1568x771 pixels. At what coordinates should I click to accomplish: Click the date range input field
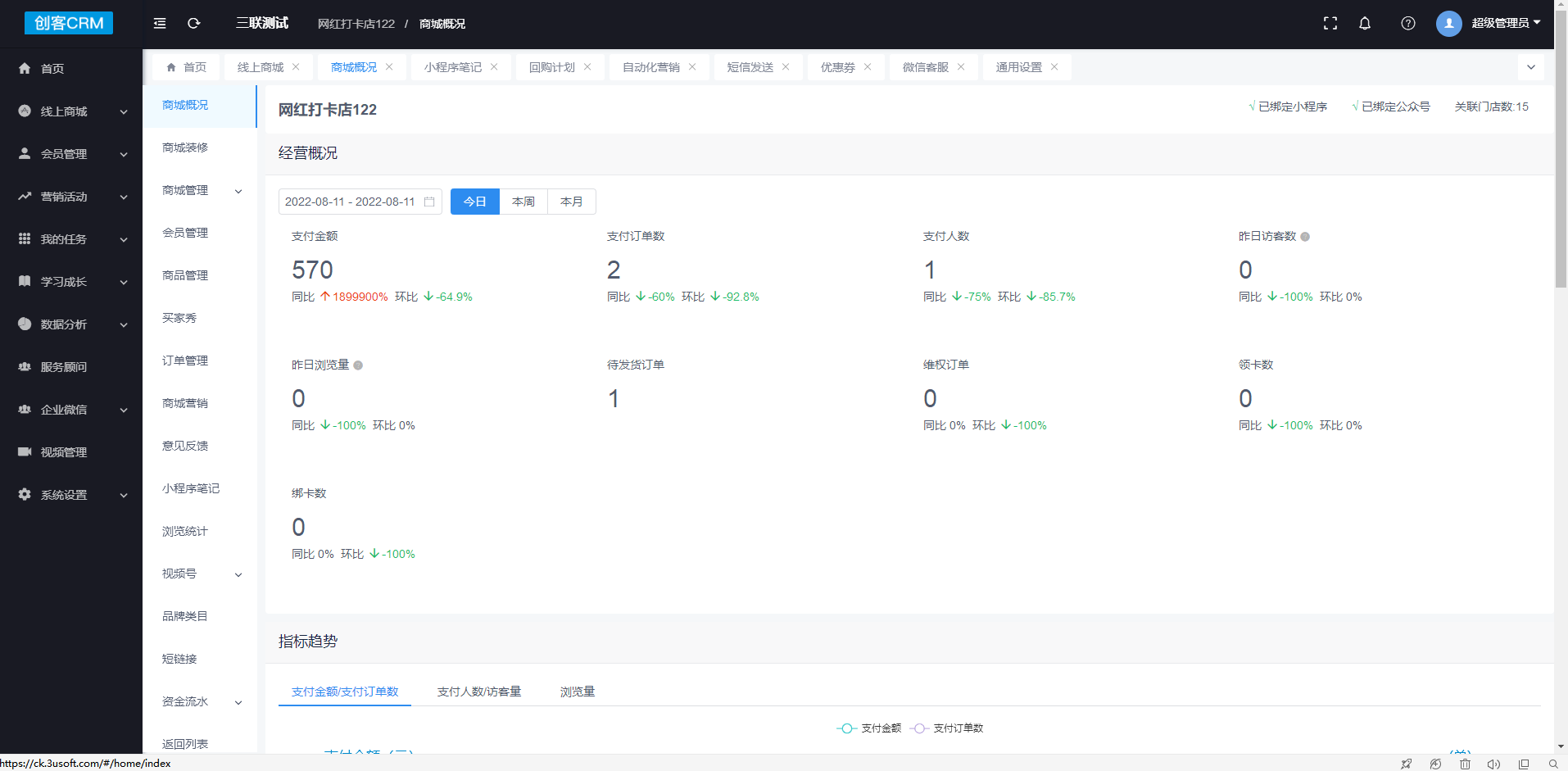[360, 202]
